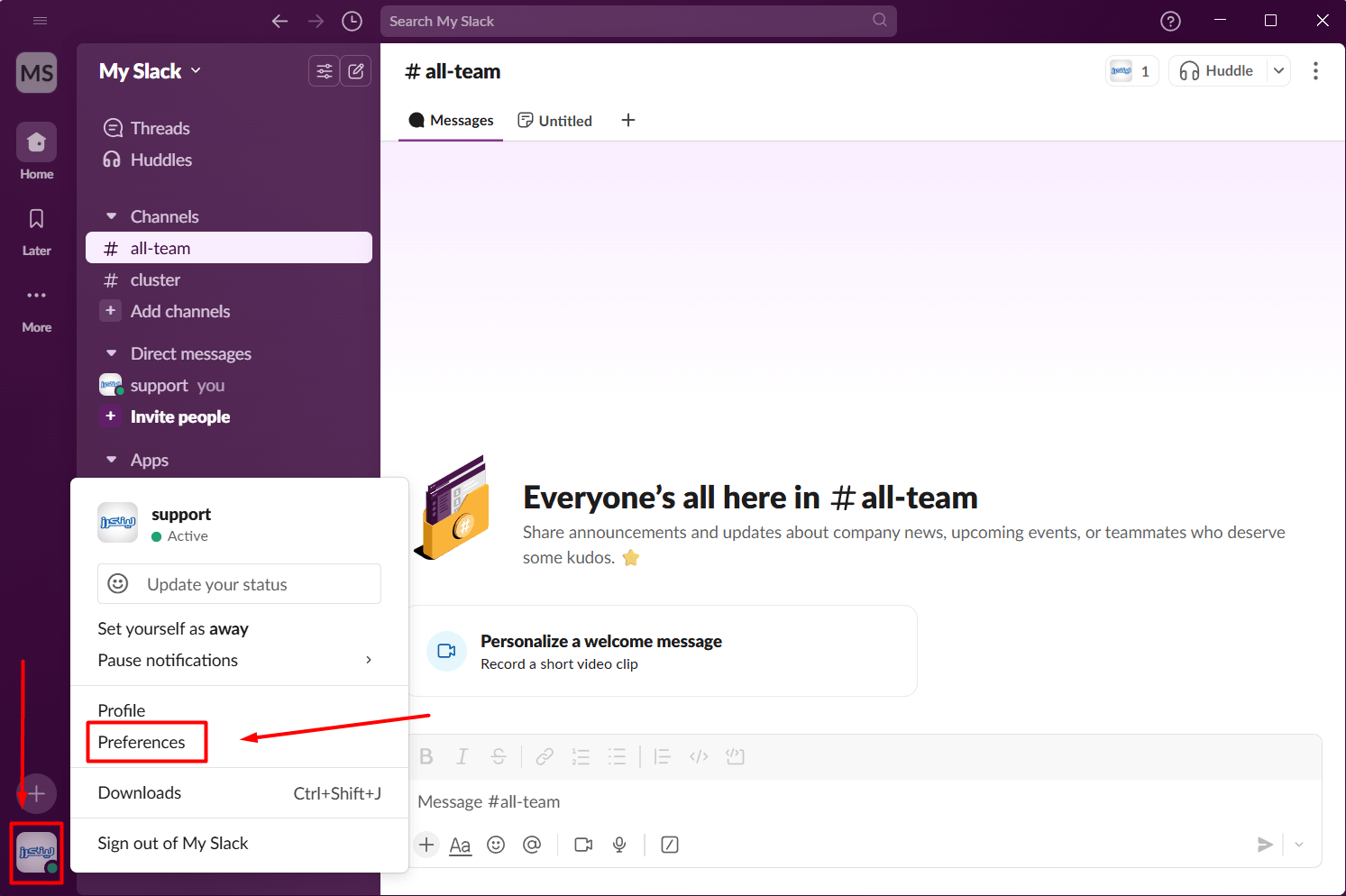
Task: Record a video clip with camera icon
Action: [x=583, y=845]
